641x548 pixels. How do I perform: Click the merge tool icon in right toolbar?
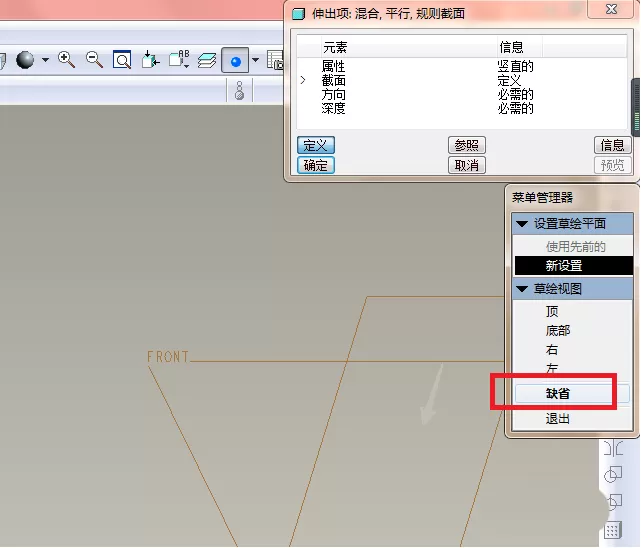pos(613,475)
